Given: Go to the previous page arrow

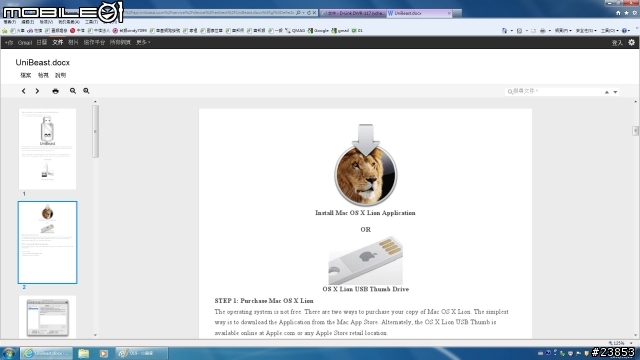Looking at the screenshot, I should [x=24, y=91].
